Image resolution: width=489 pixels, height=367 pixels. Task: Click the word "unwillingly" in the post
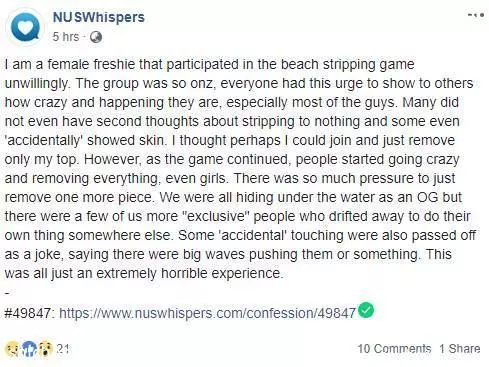(37, 83)
